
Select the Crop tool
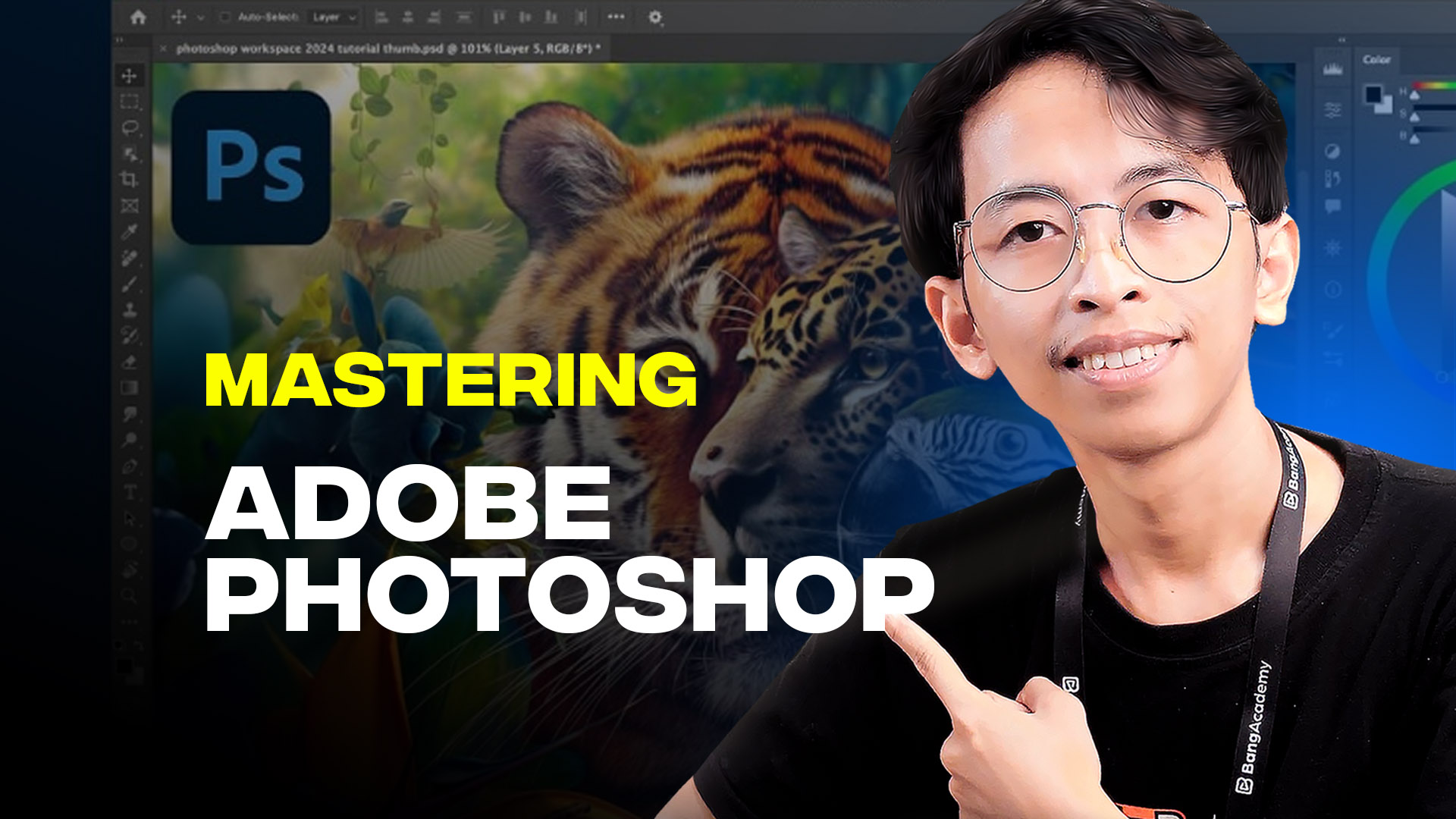(130, 180)
